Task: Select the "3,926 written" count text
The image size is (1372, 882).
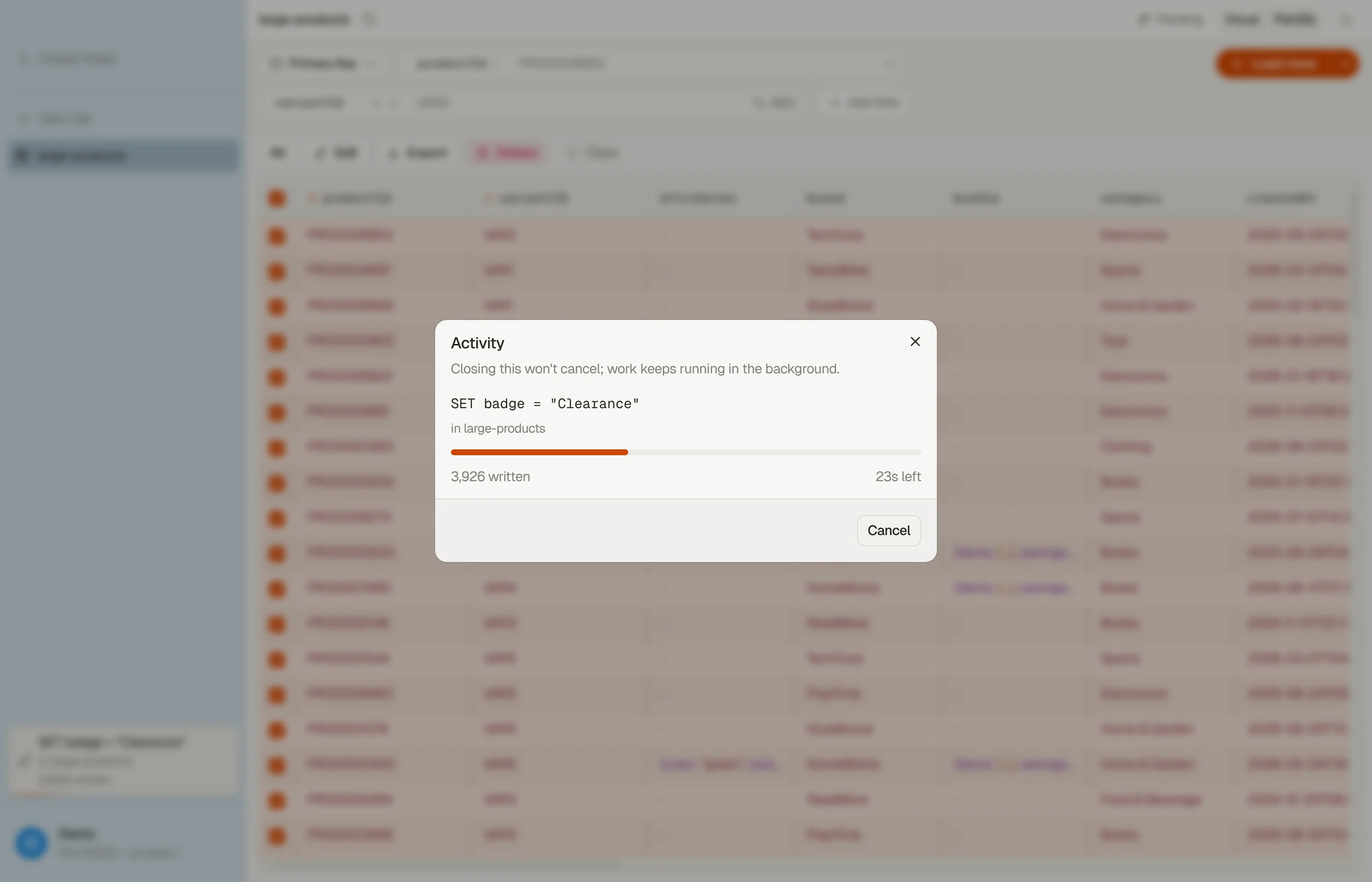Action: (490, 476)
